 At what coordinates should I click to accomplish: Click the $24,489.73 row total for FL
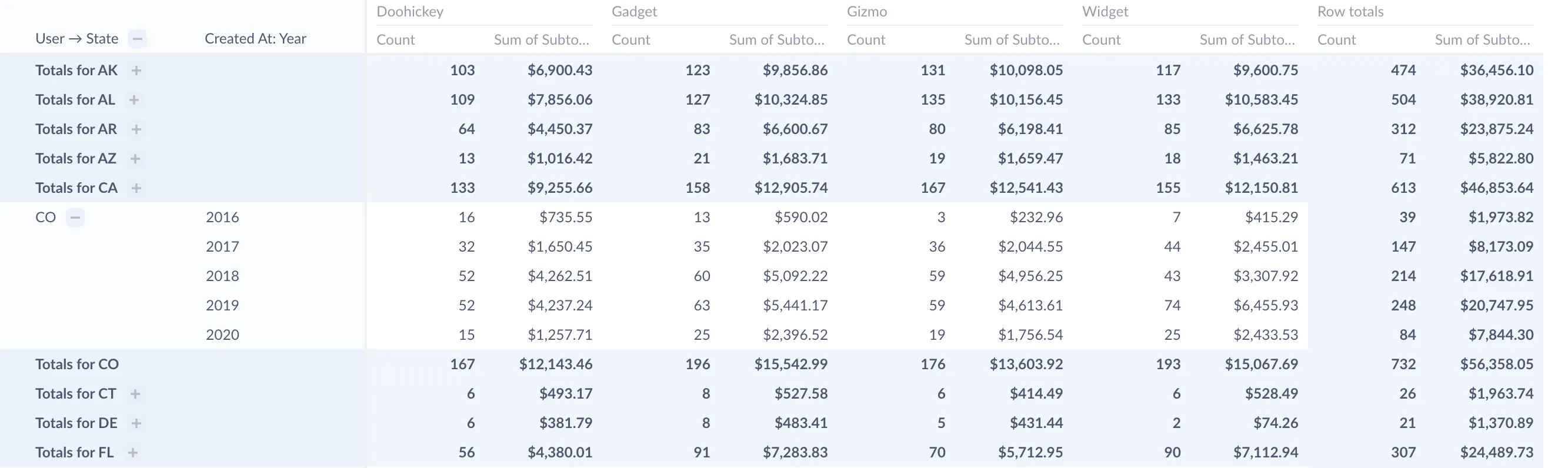(1497, 453)
